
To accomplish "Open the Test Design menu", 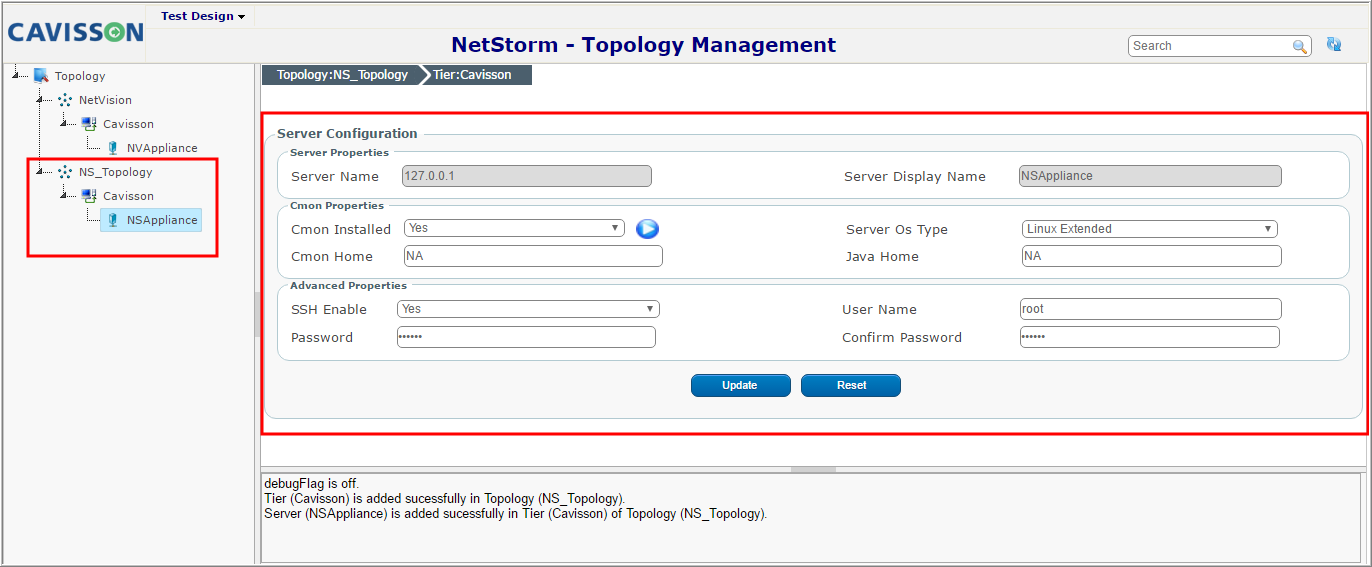I will click(x=203, y=16).
